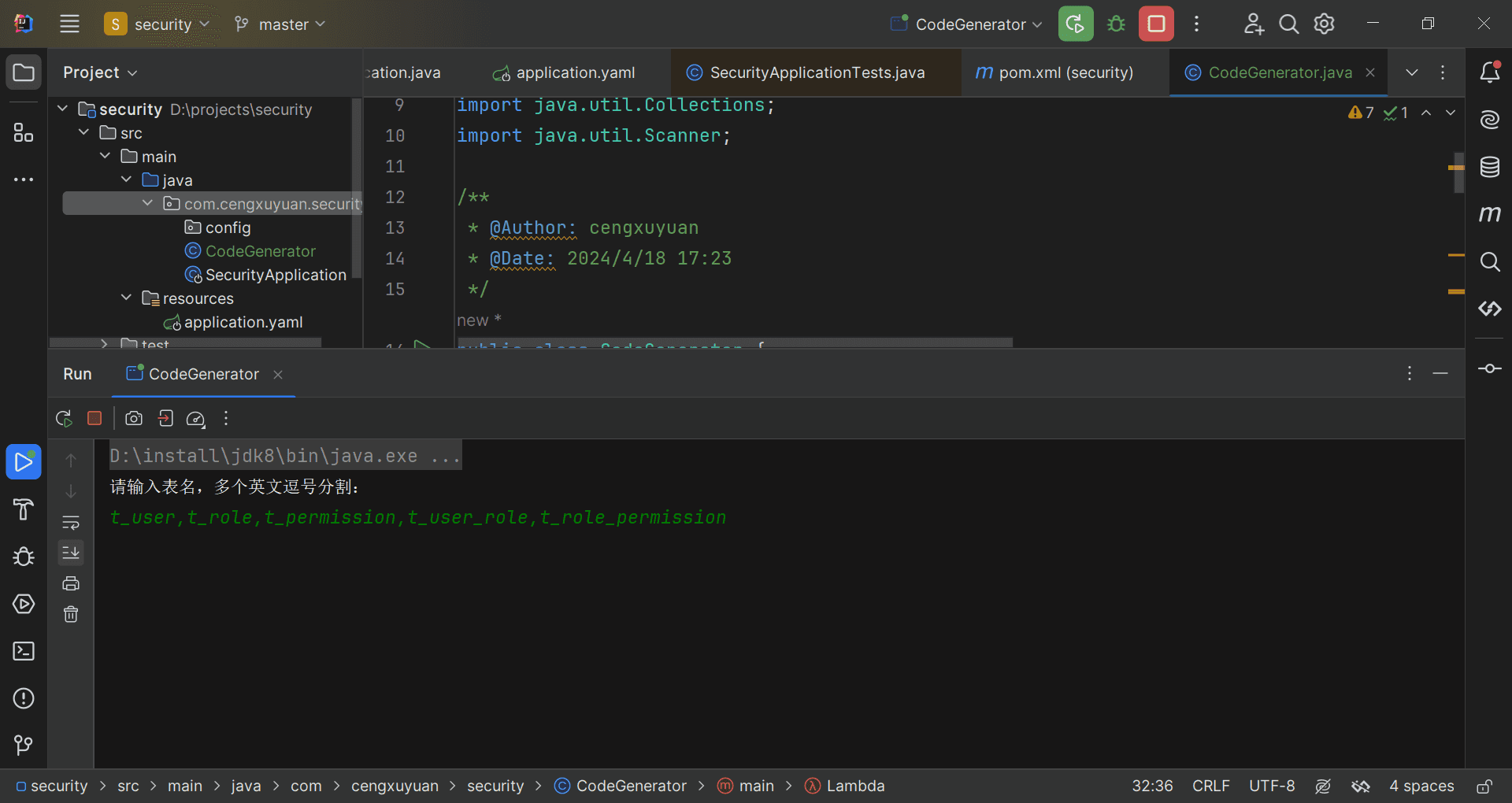This screenshot has height=803, width=1512.
Task: Show more tool windows ellipsis
Action: coord(24,179)
